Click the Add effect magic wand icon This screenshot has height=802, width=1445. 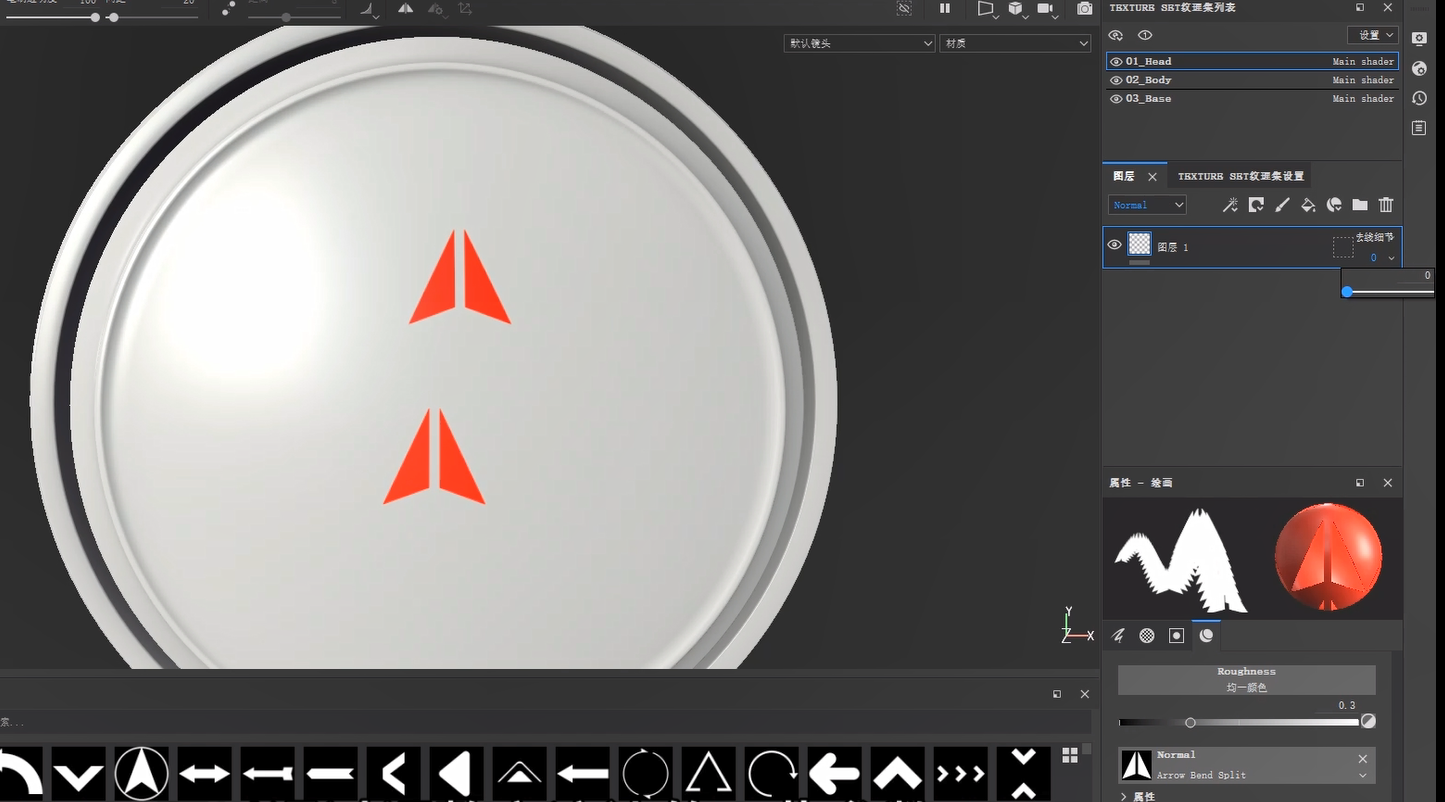pos(1230,204)
